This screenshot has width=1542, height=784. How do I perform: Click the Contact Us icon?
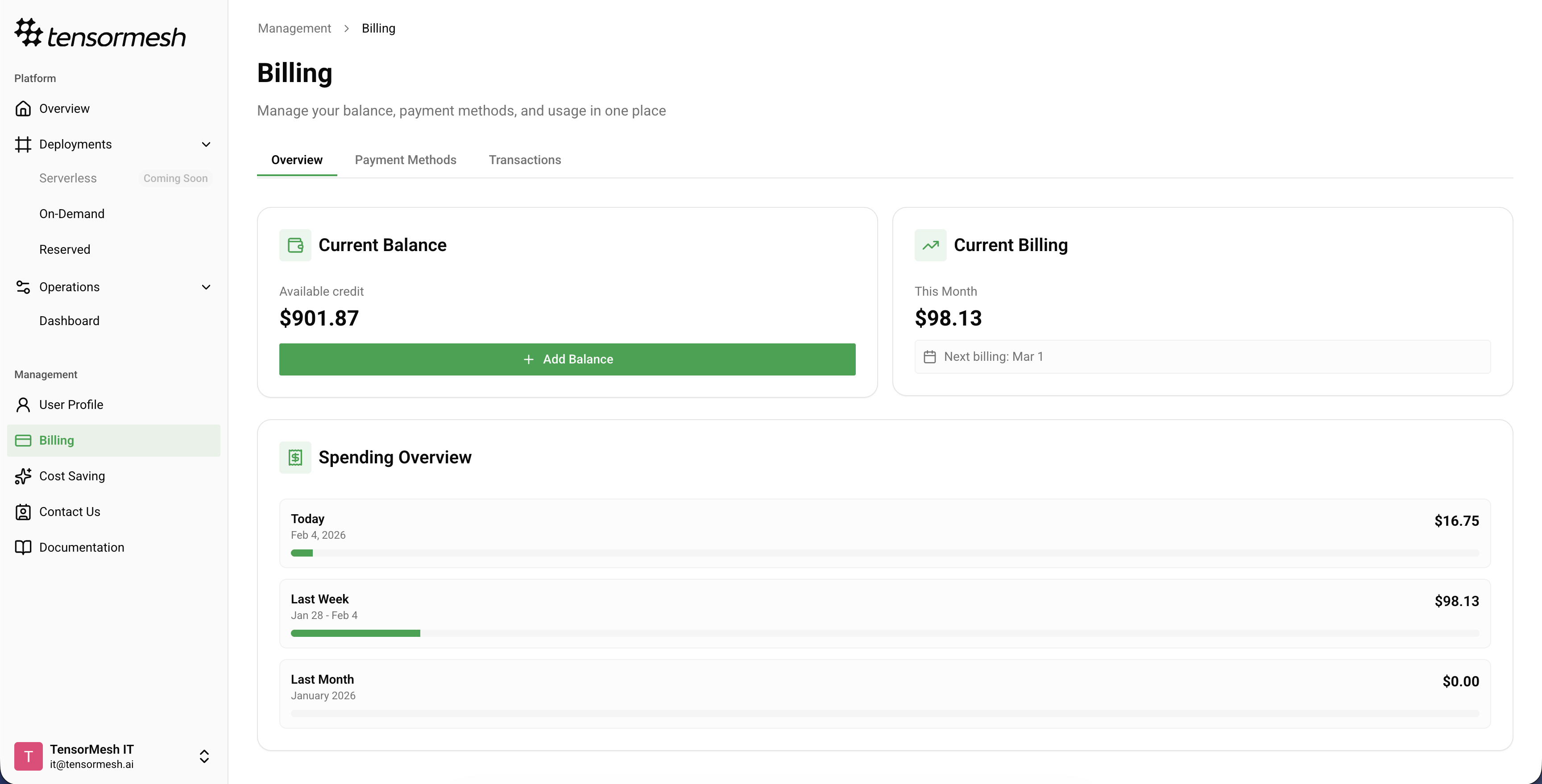[x=23, y=512]
